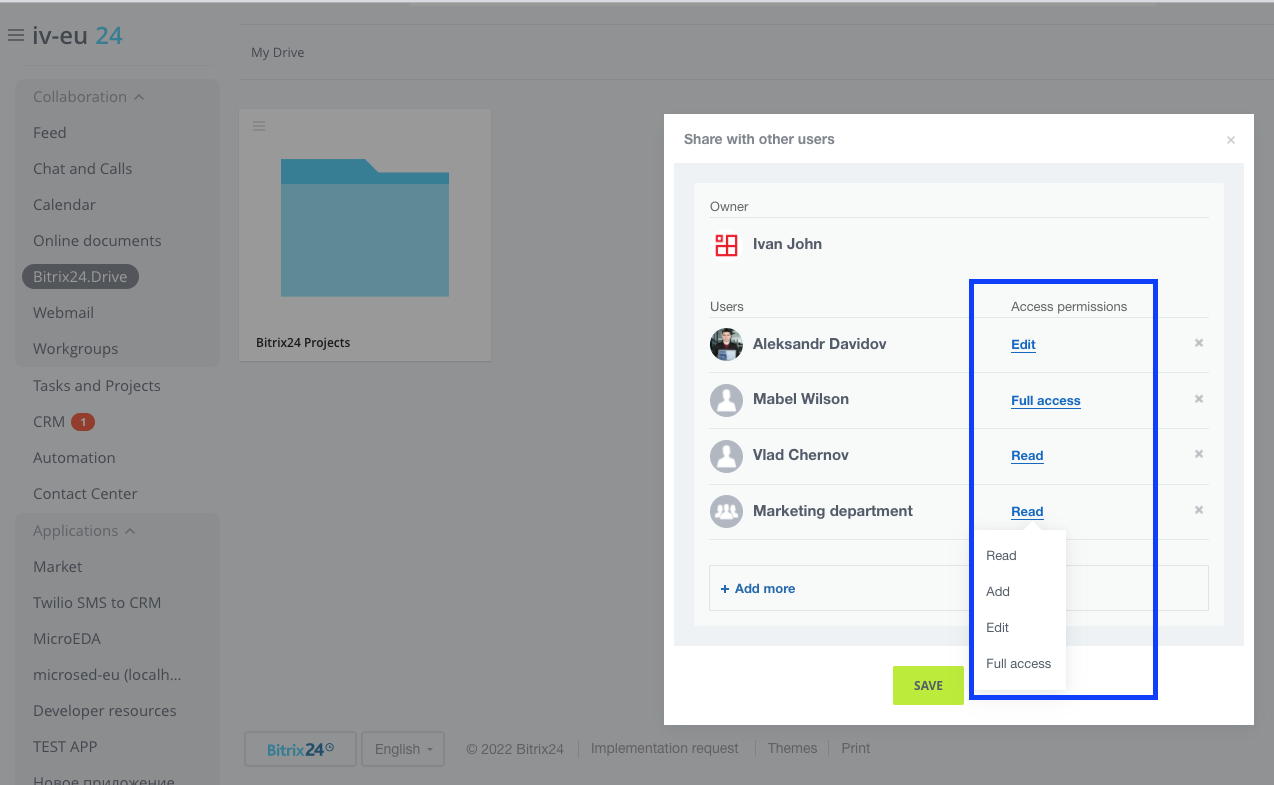Viewport: 1274px width, 785px height.
Task: Open MicroEDA application
Action: coord(67,639)
